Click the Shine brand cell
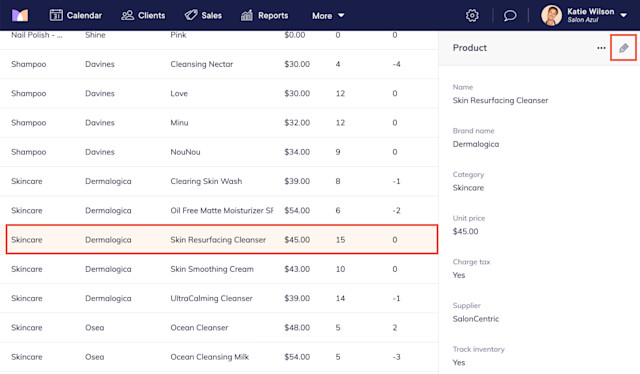 [x=95, y=35]
